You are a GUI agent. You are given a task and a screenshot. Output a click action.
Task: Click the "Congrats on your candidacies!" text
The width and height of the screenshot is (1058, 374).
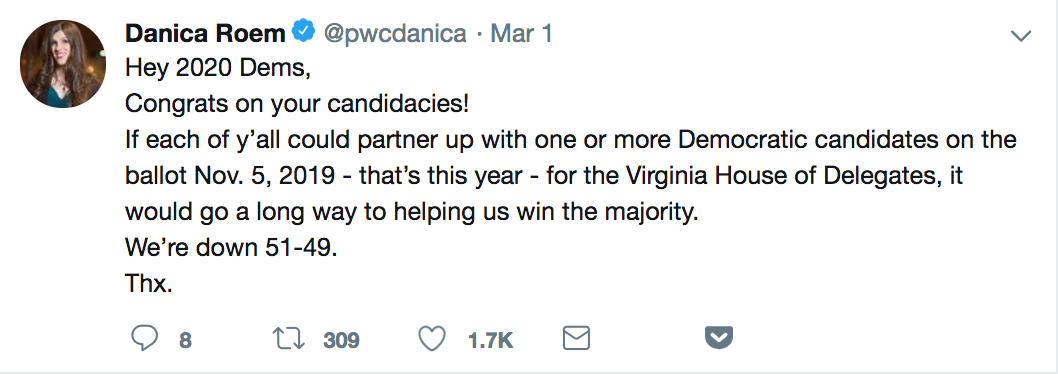click(x=297, y=104)
